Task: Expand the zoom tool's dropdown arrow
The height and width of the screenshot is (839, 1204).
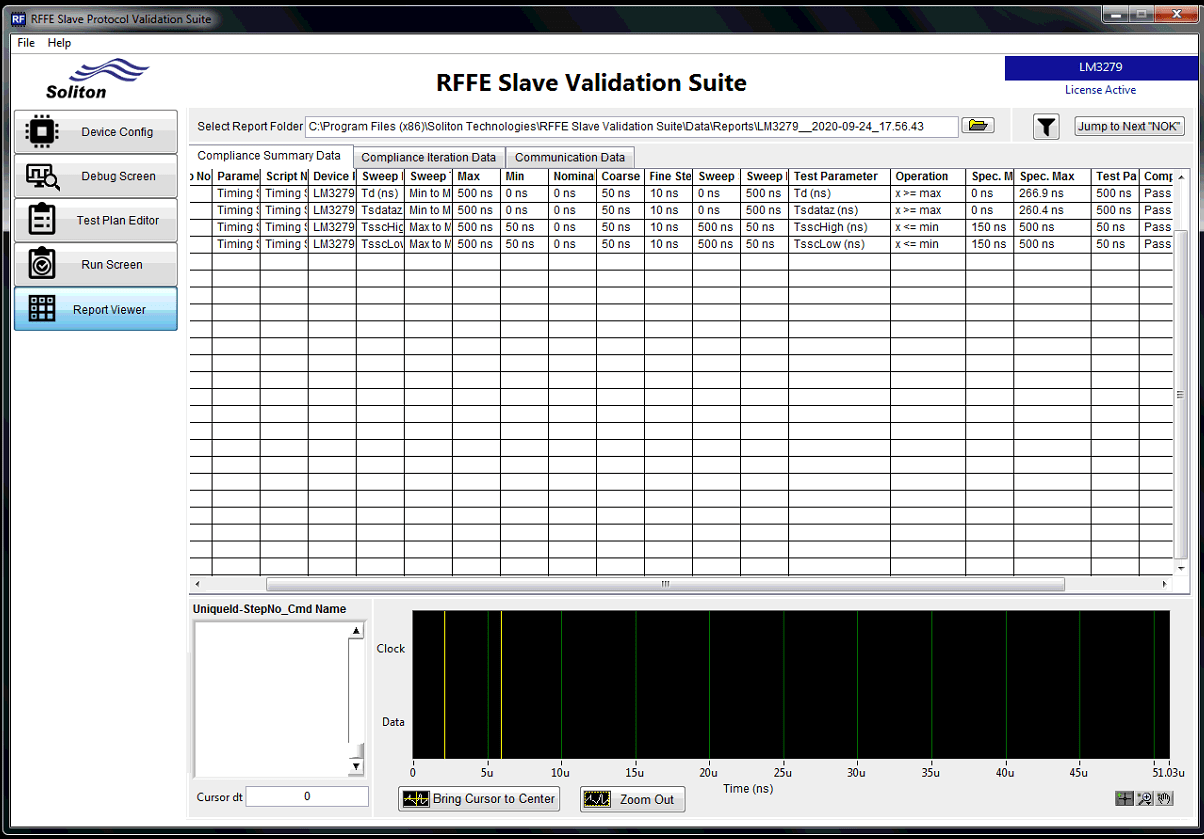Action: [1149, 803]
